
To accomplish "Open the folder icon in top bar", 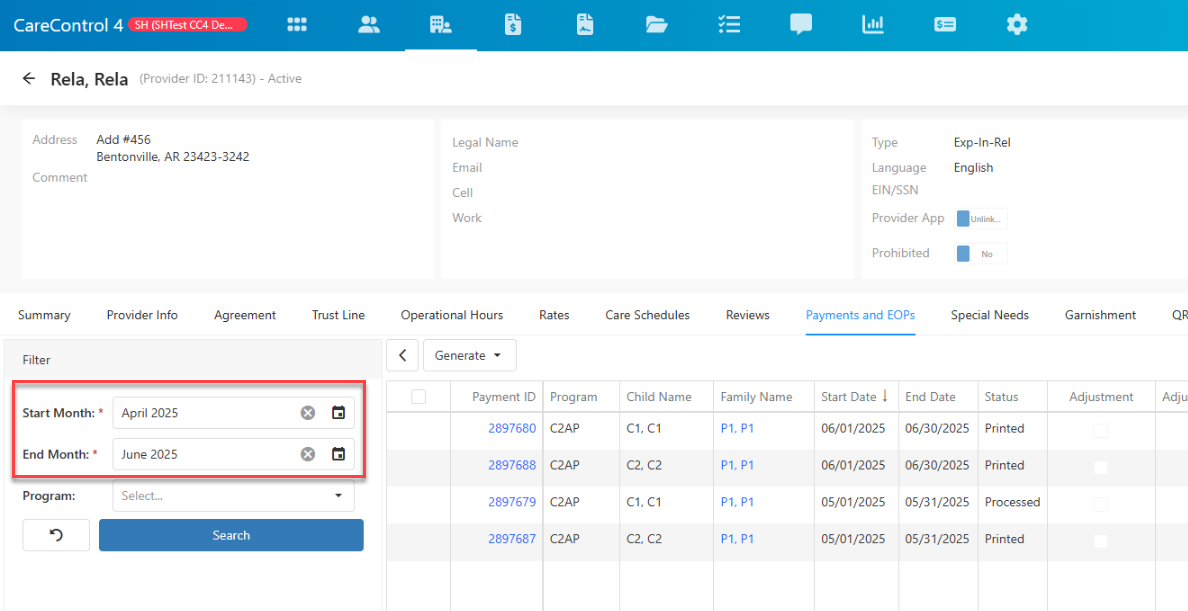I will click(656, 25).
